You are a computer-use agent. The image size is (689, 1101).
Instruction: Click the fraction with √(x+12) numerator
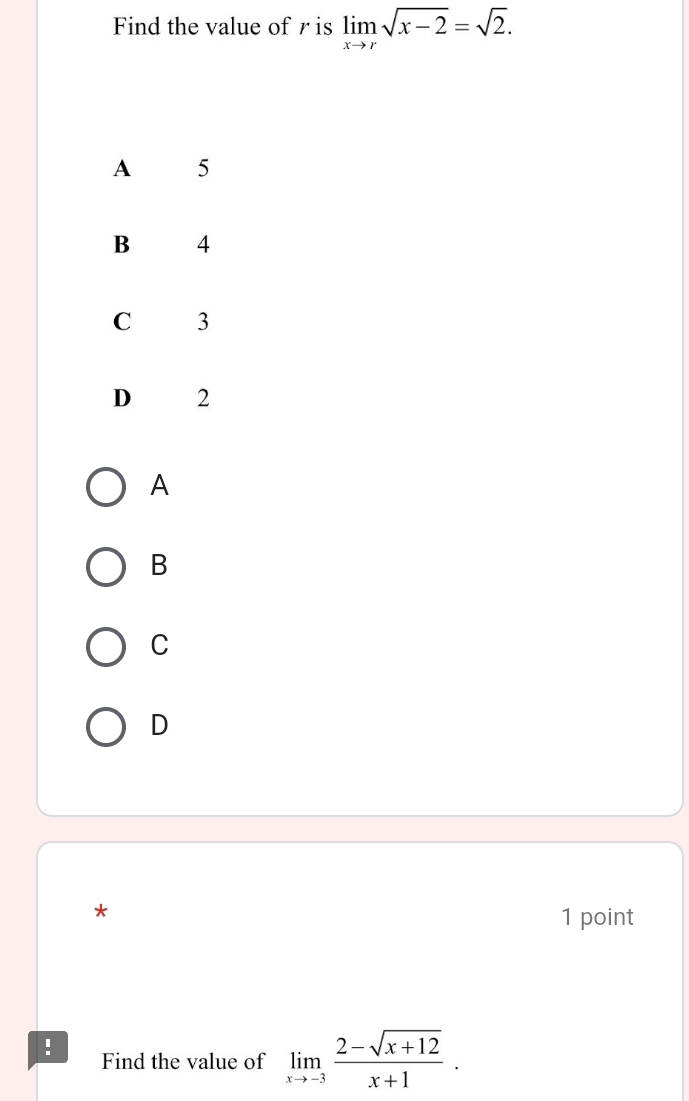(389, 1062)
